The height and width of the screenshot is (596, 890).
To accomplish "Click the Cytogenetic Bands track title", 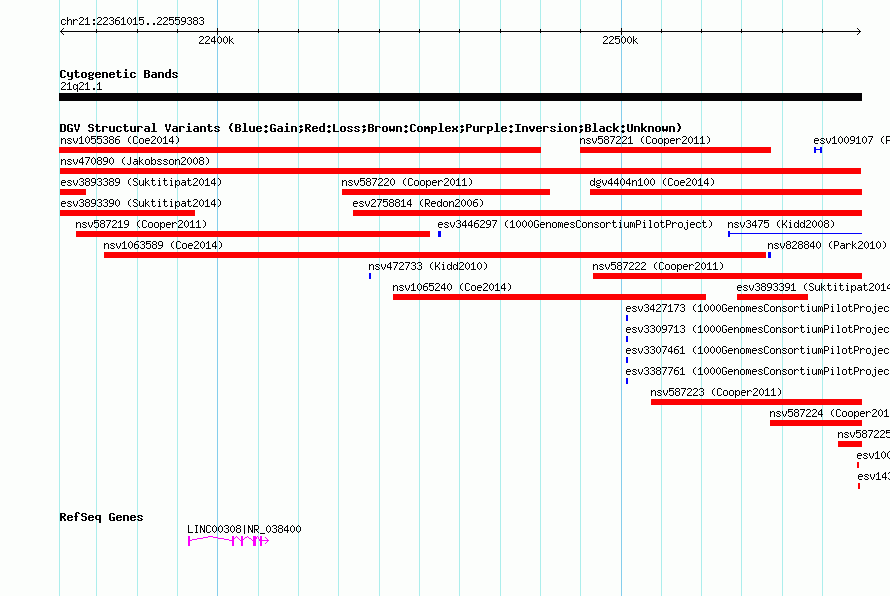I will pos(119,74).
